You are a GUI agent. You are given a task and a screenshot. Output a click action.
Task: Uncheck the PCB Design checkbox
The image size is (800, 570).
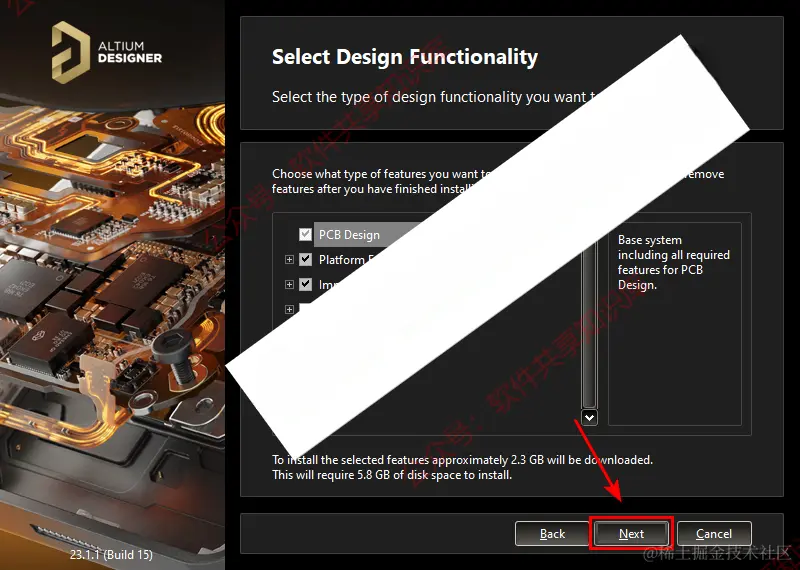[x=305, y=234]
